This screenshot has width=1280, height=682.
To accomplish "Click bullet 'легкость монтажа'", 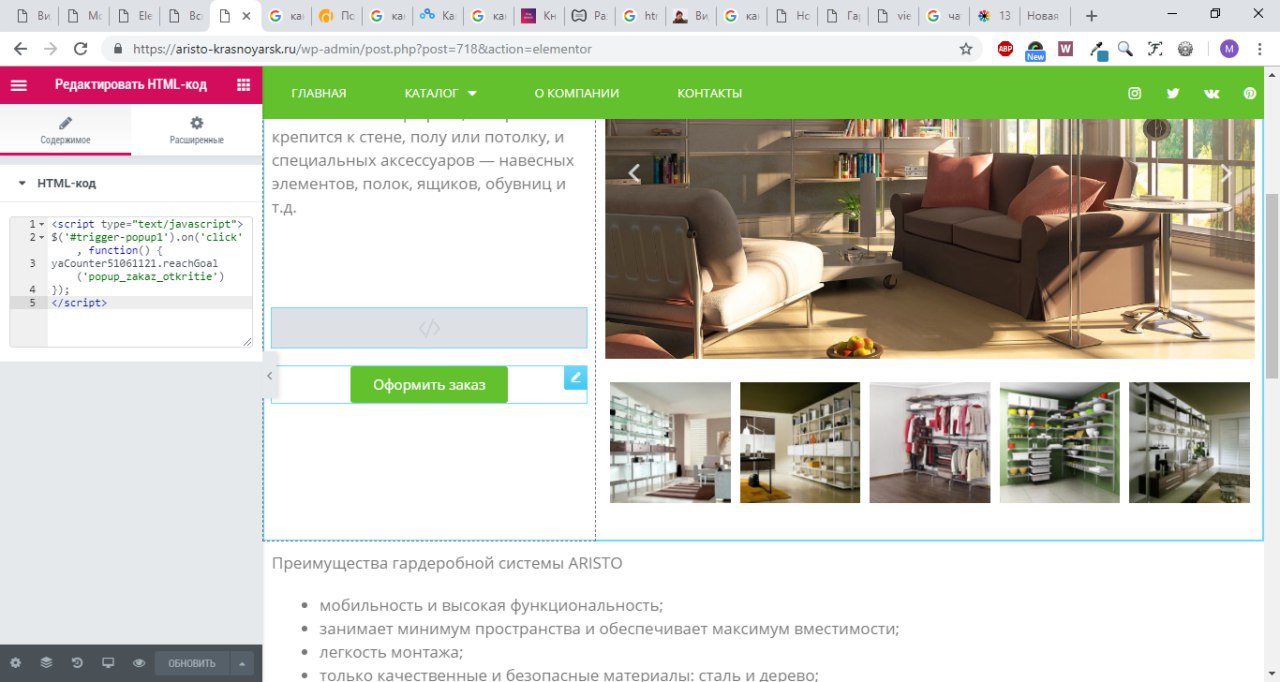I will 391,652.
